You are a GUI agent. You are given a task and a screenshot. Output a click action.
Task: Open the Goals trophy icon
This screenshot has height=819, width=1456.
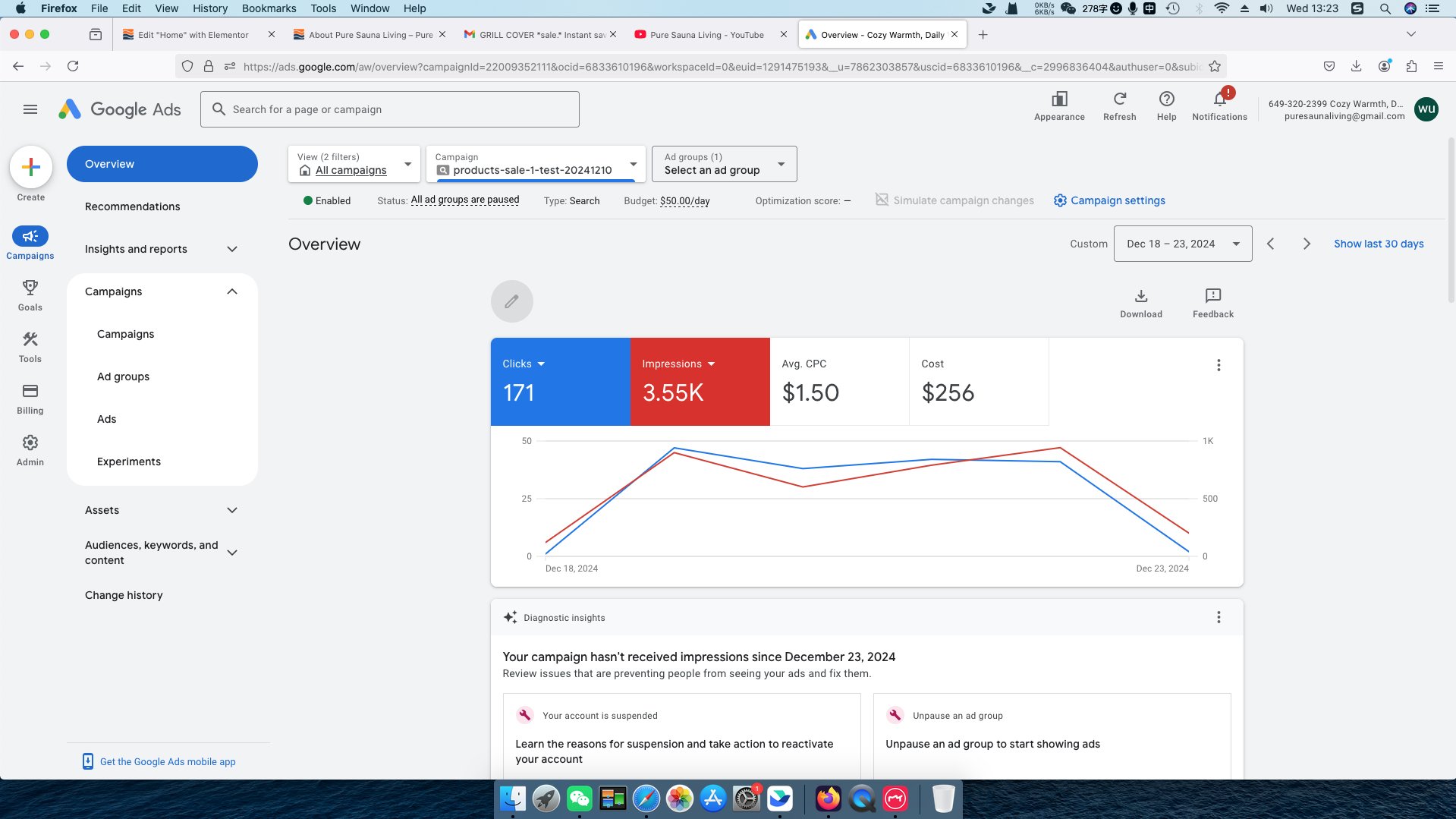click(x=30, y=288)
